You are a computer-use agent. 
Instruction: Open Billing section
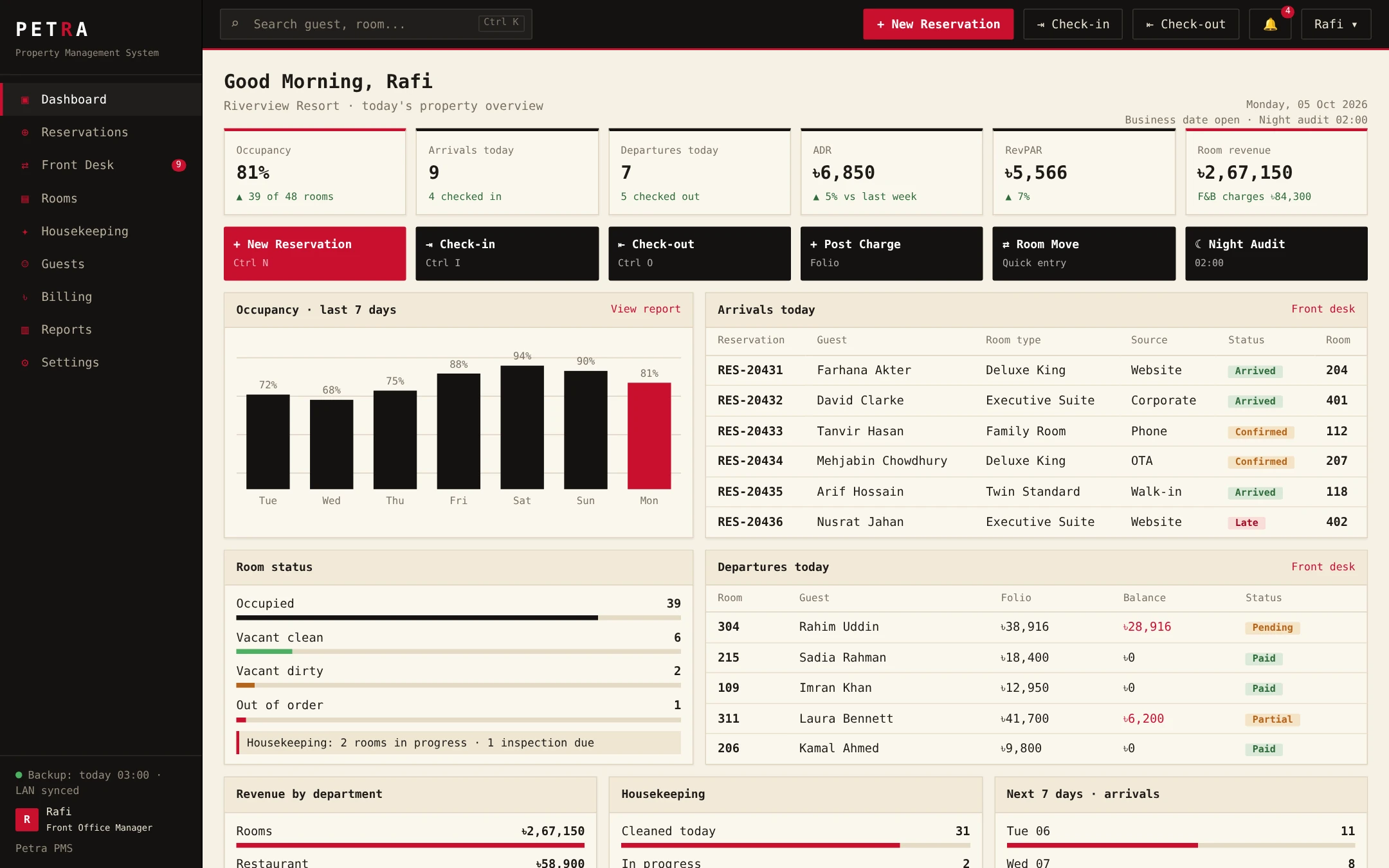coord(102,297)
